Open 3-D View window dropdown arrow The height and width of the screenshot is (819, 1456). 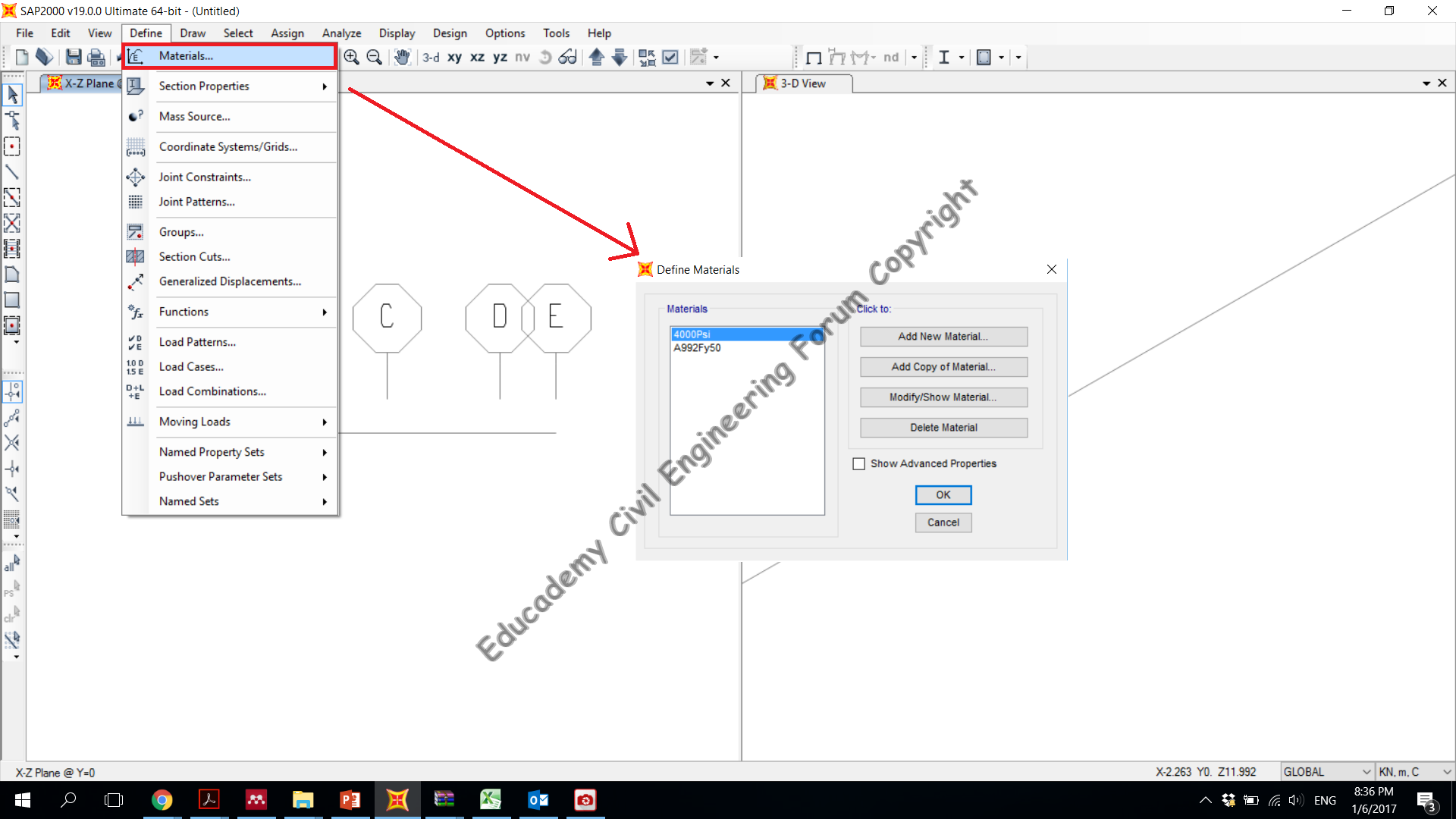click(1426, 83)
